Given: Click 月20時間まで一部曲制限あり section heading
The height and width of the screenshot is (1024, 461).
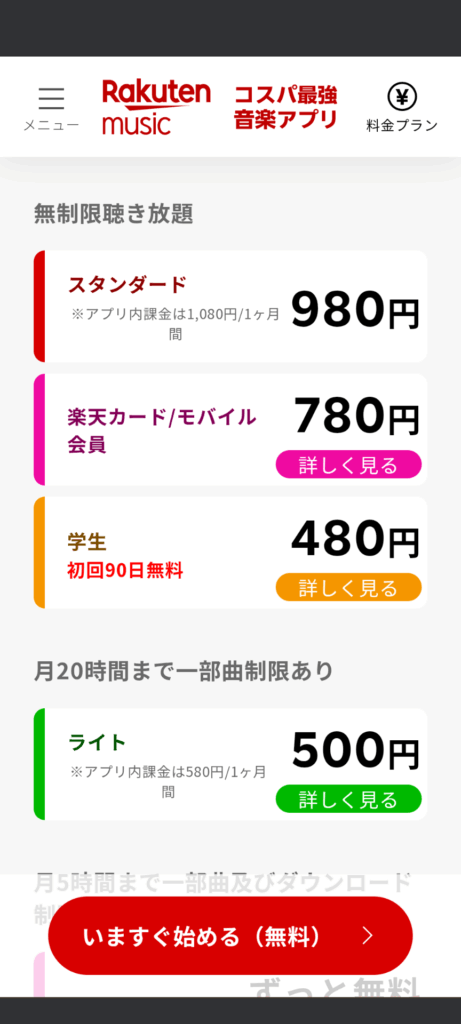Looking at the screenshot, I should pyautogui.click(x=184, y=671).
